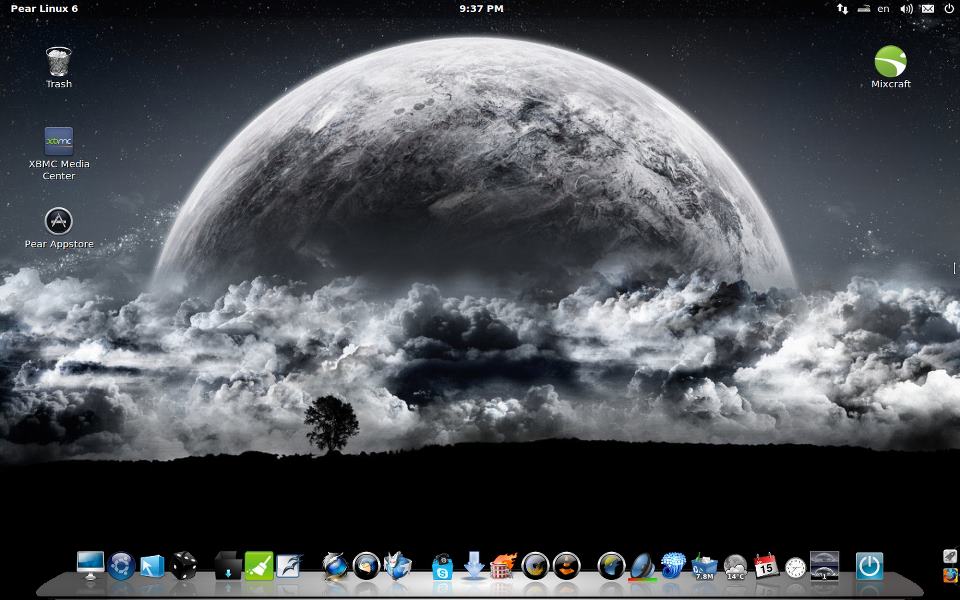Launch XBMC Media Center from desktop
The image size is (960, 600).
point(59,142)
